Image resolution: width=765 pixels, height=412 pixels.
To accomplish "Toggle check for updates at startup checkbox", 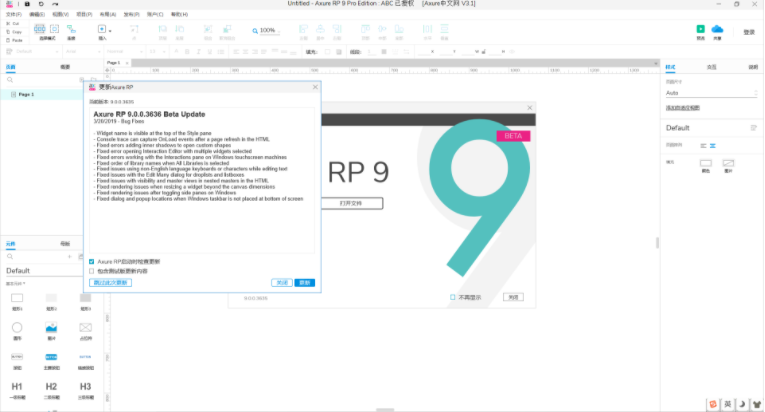I will pyautogui.click(x=92, y=262).
